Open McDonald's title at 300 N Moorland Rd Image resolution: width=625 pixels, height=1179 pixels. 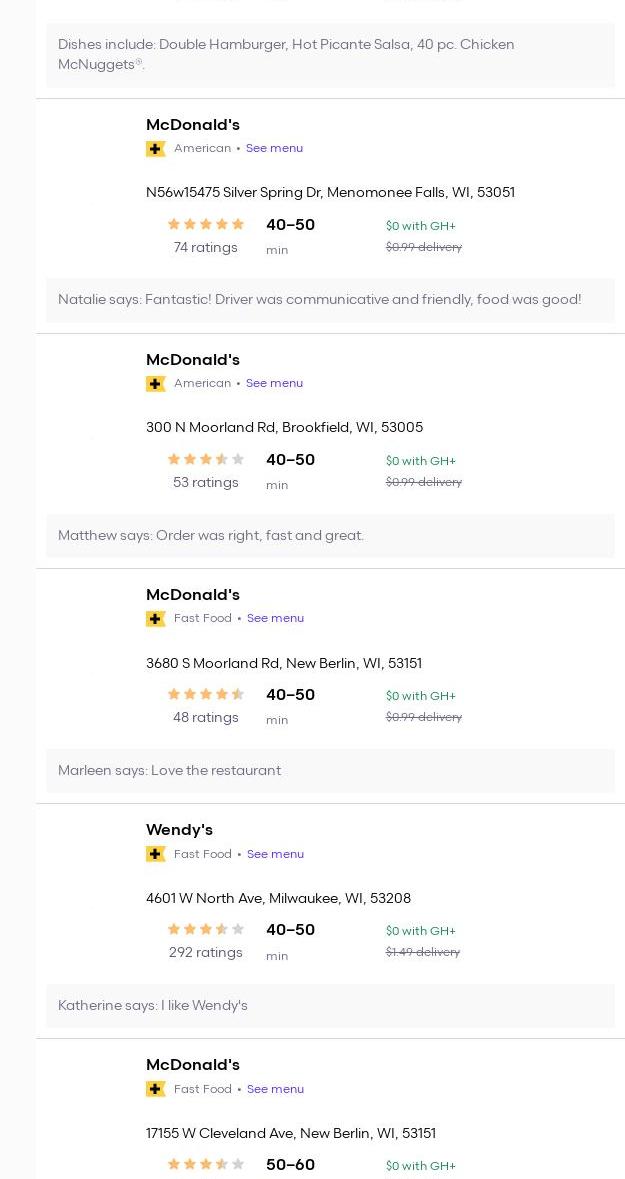(193, 360)
